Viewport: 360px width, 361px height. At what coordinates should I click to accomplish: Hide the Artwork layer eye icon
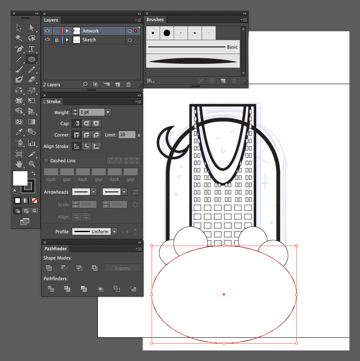48,31
